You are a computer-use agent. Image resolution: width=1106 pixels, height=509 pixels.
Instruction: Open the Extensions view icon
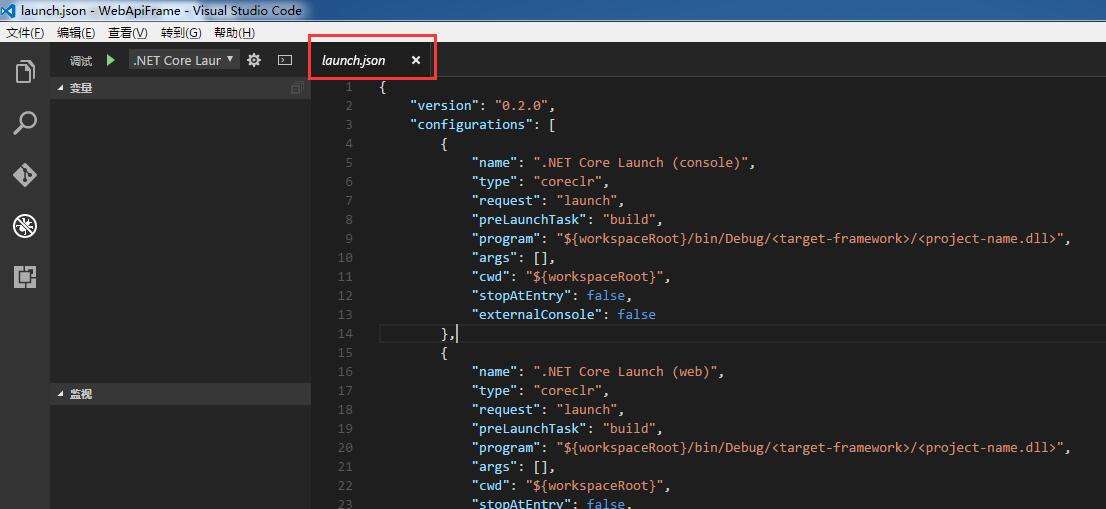25,277
